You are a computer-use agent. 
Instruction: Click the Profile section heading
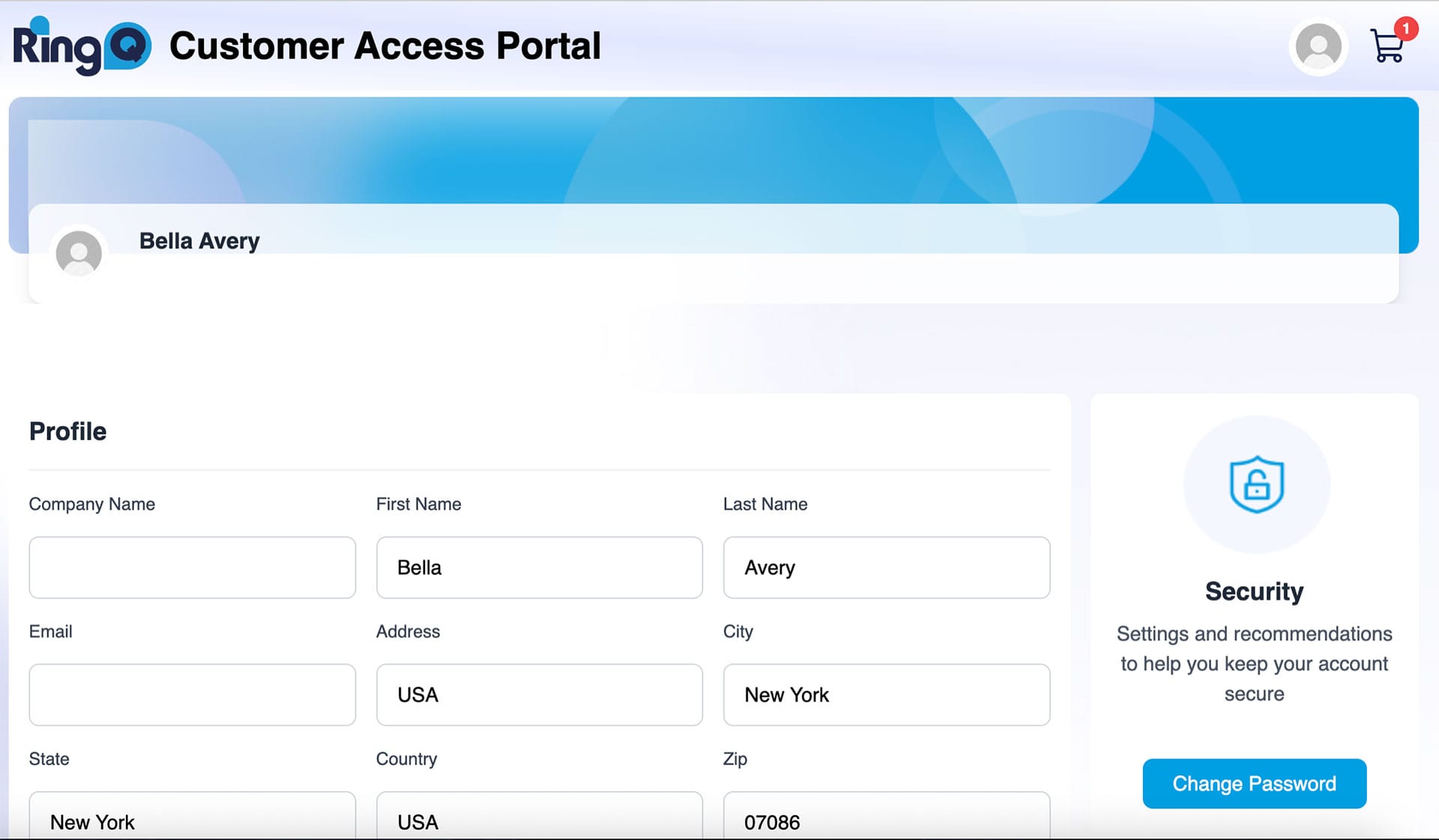click(67, 432)
